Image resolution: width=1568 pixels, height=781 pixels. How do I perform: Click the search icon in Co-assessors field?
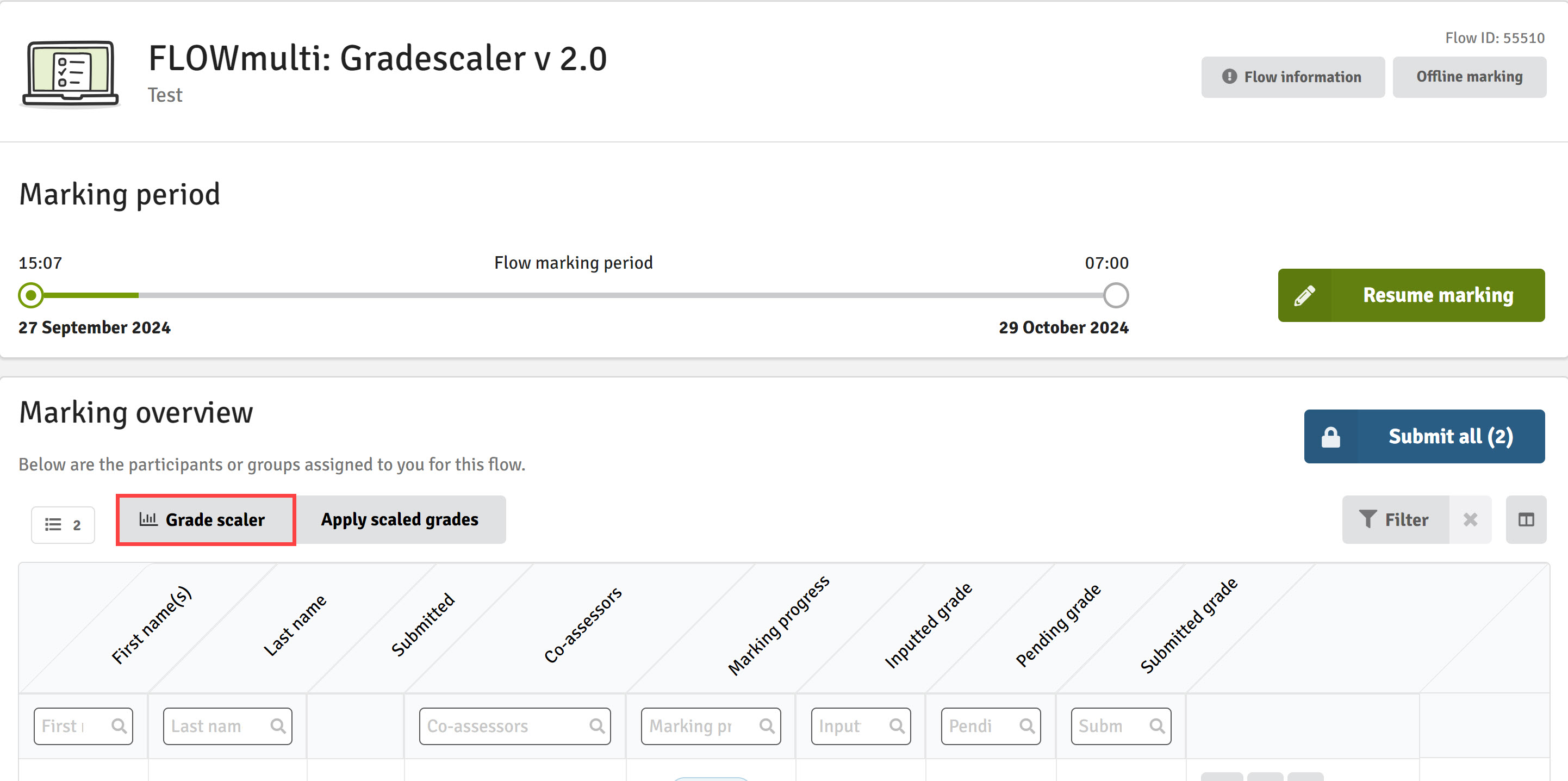coord(596,726)
